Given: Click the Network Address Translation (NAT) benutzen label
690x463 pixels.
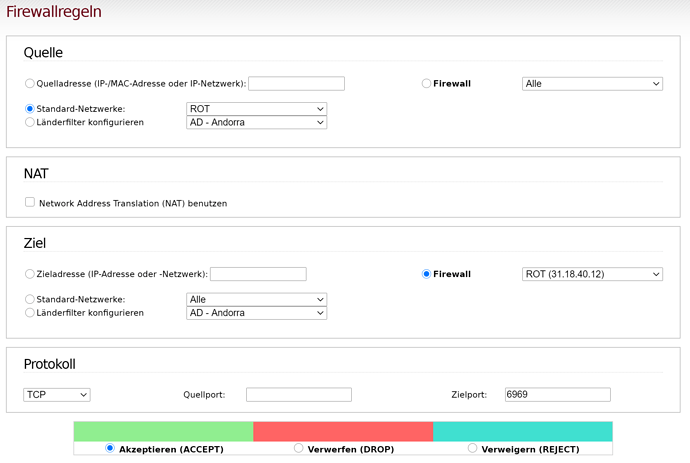Looking at the screenshot, I should (133, 203).
